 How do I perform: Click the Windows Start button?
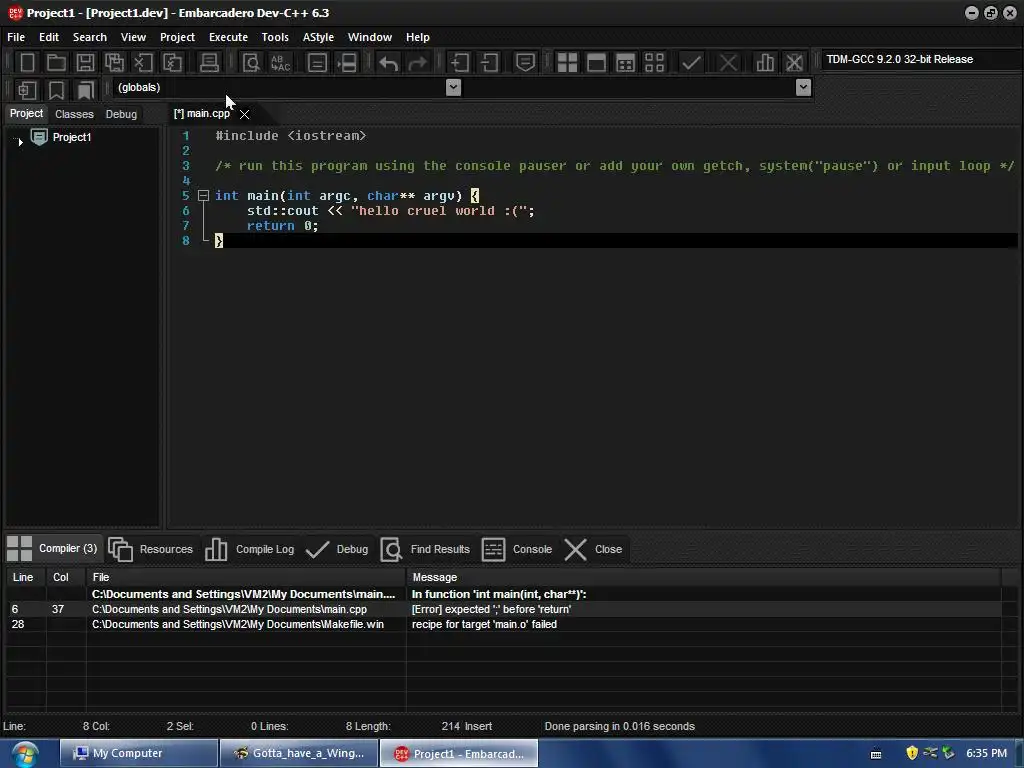click(24, 754)
